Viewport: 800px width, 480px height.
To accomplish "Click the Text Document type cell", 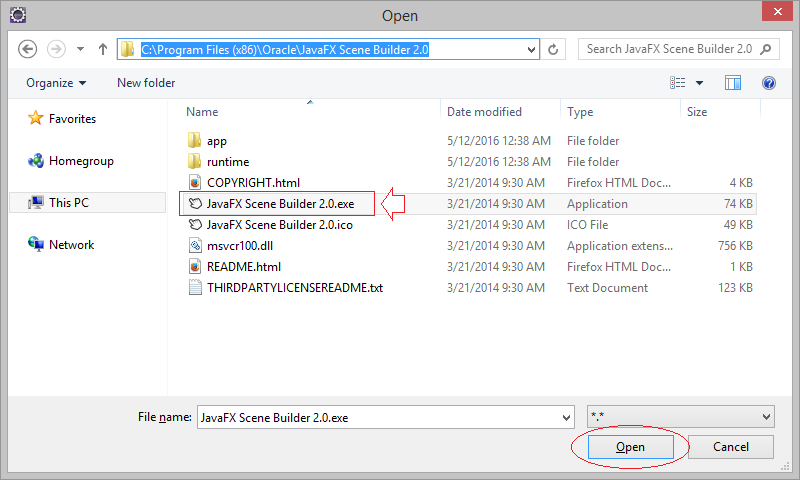I will point(607,288).
